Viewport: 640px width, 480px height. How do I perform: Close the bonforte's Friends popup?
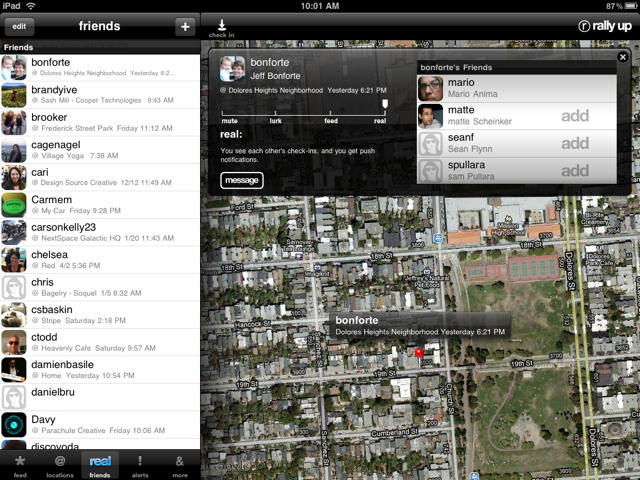coord(623,58)
